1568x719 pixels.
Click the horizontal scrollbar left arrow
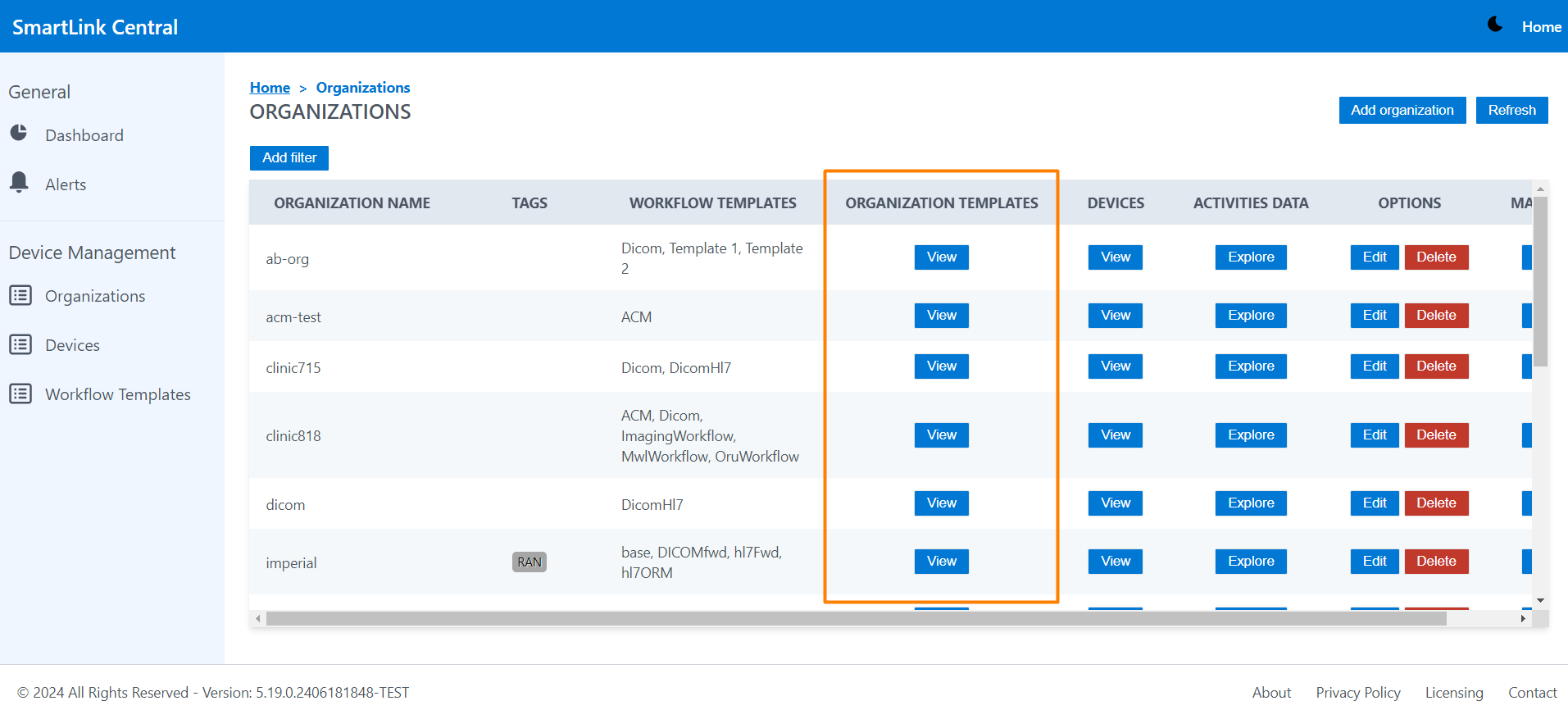[258, 618]
